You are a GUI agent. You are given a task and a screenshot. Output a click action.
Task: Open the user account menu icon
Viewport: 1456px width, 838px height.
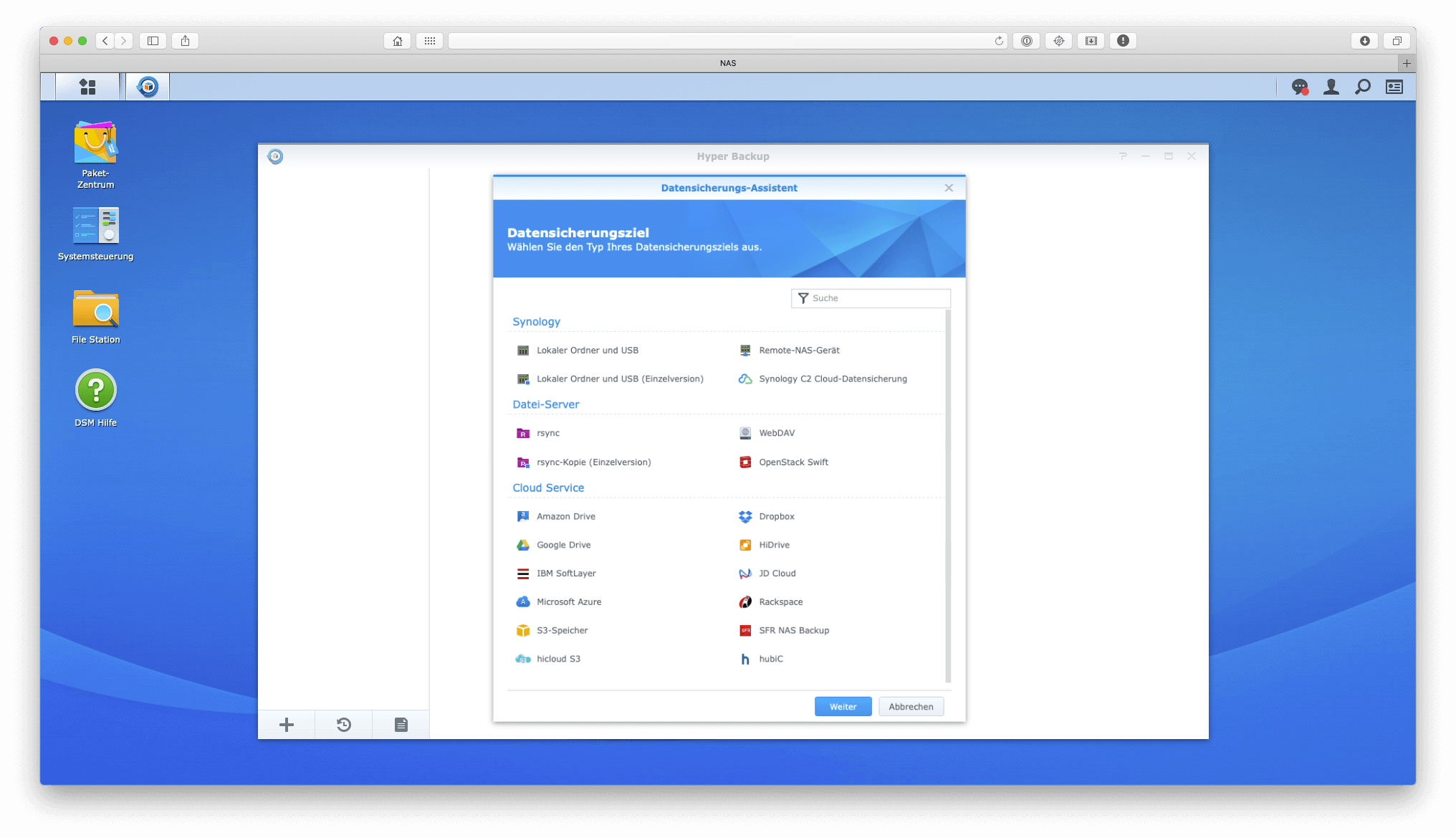point(1331,87)
